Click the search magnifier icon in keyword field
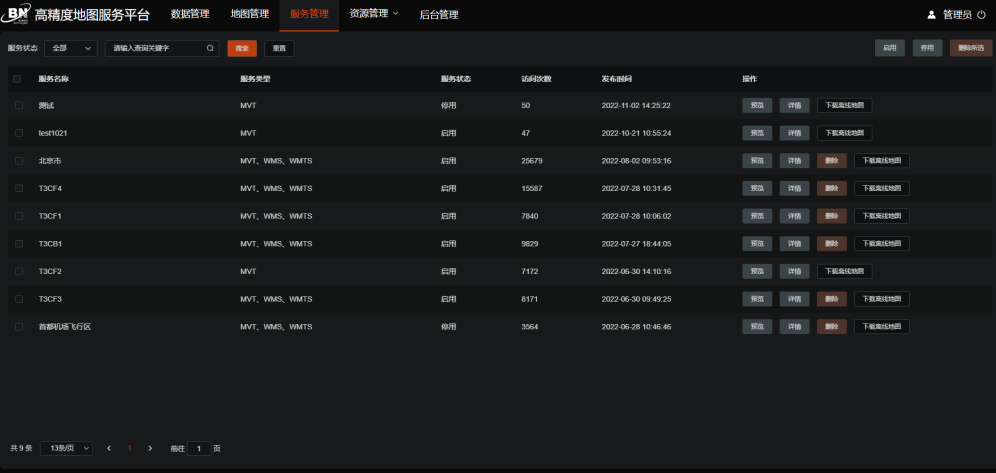The width and height of the screenshot is (996, 473). pos(210,48)
